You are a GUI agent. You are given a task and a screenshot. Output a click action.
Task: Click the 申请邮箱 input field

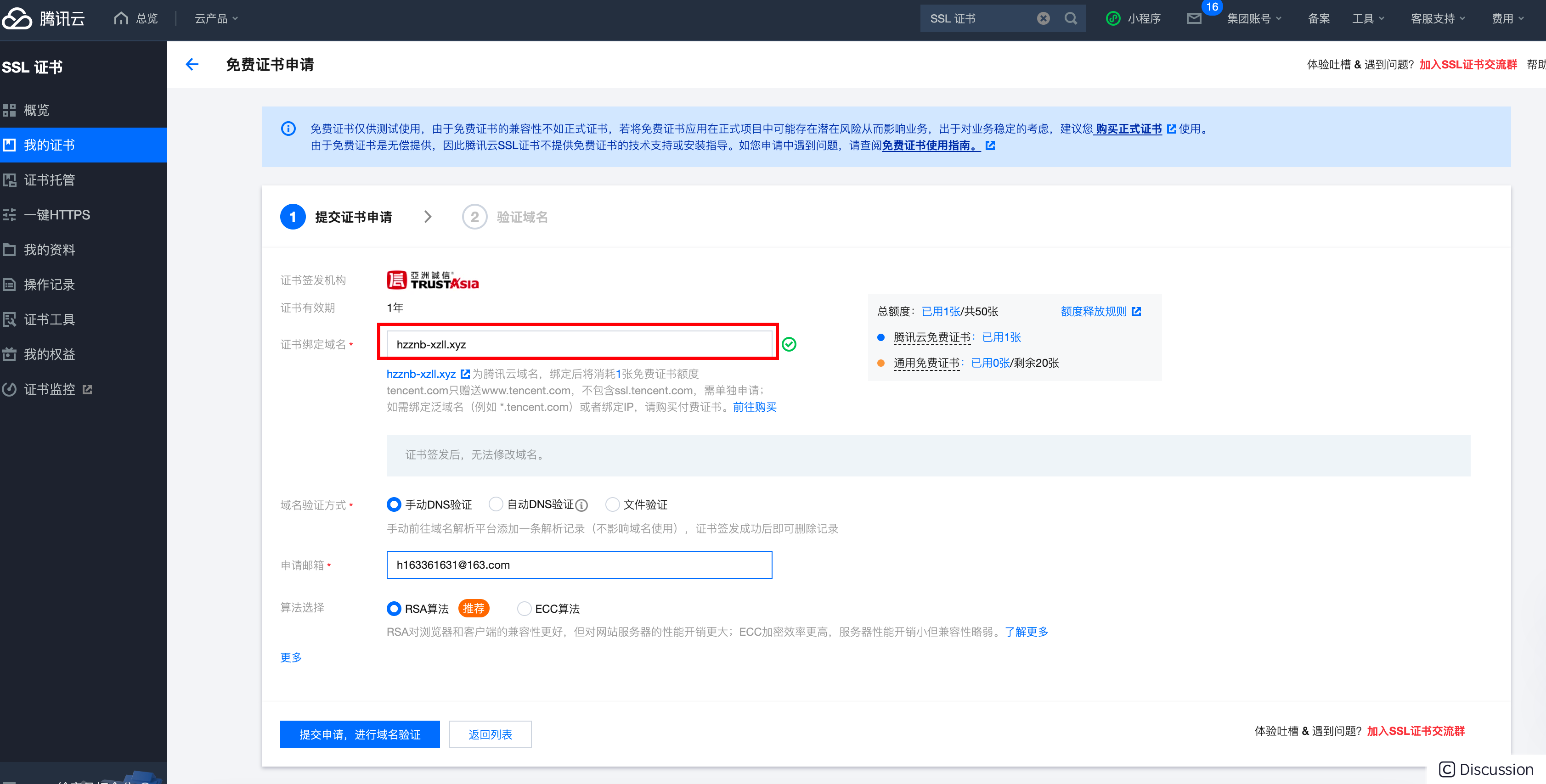coord(579,565)
